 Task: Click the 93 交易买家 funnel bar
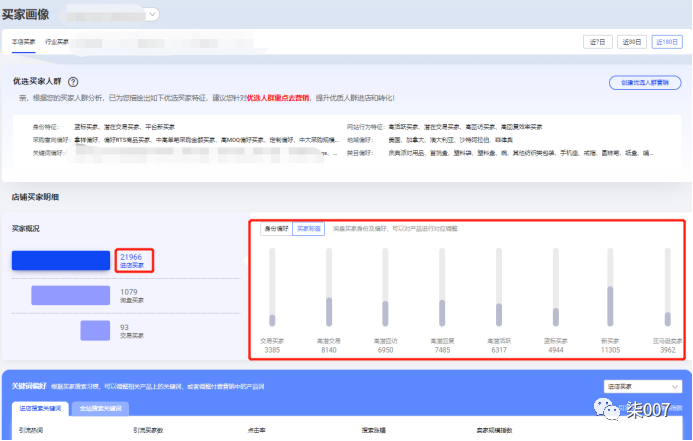(x=95, y=330)
